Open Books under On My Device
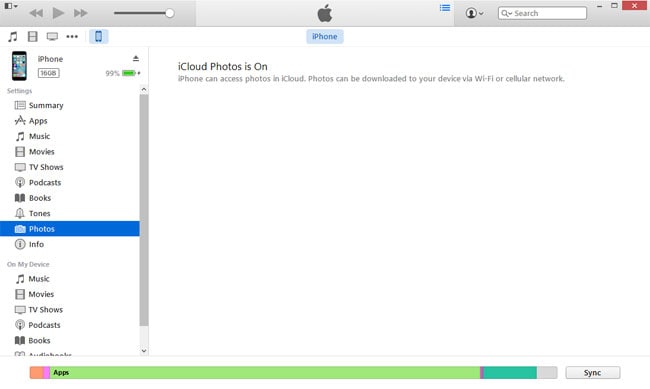650x389 pixels. click(x=70, y=340)
